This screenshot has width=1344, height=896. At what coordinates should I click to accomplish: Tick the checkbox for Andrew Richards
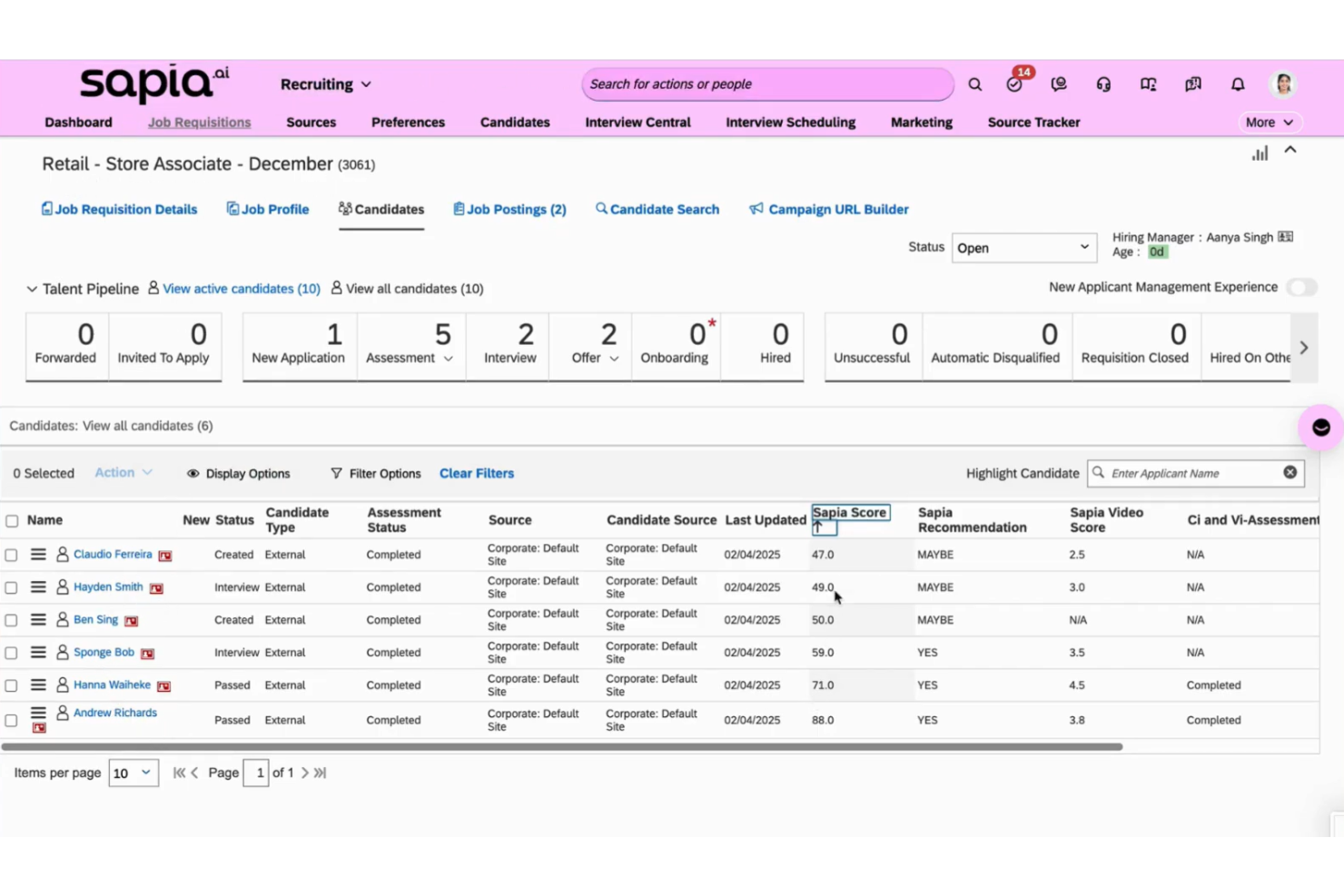[11, 720]
